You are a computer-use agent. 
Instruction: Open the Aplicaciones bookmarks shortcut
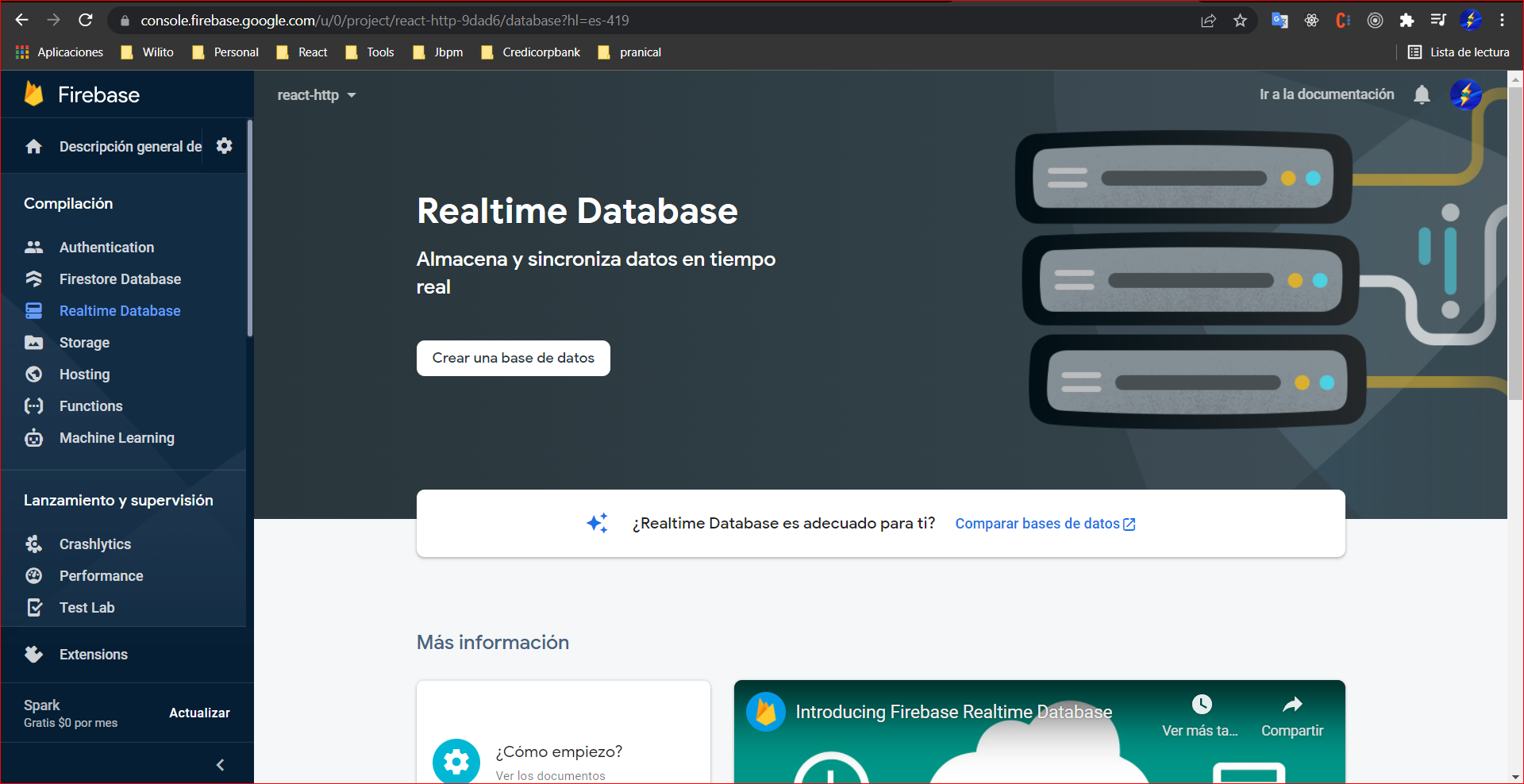point(60,52)
